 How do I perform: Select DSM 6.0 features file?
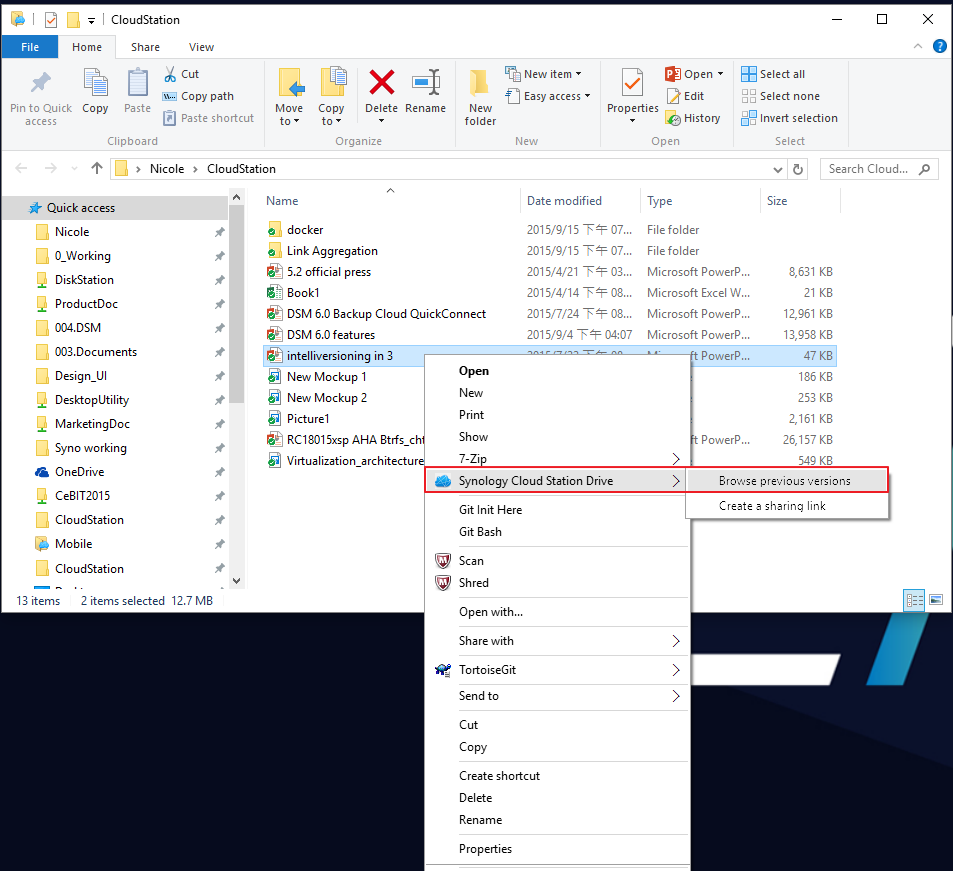331,334
